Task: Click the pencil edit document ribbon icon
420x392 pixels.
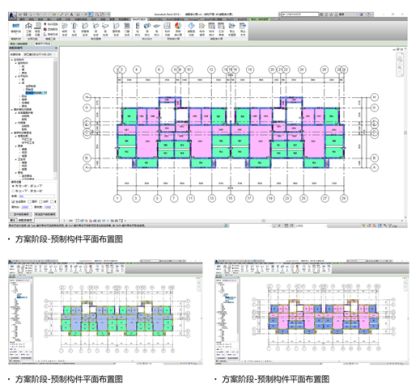Action: (x=202, y=26)
